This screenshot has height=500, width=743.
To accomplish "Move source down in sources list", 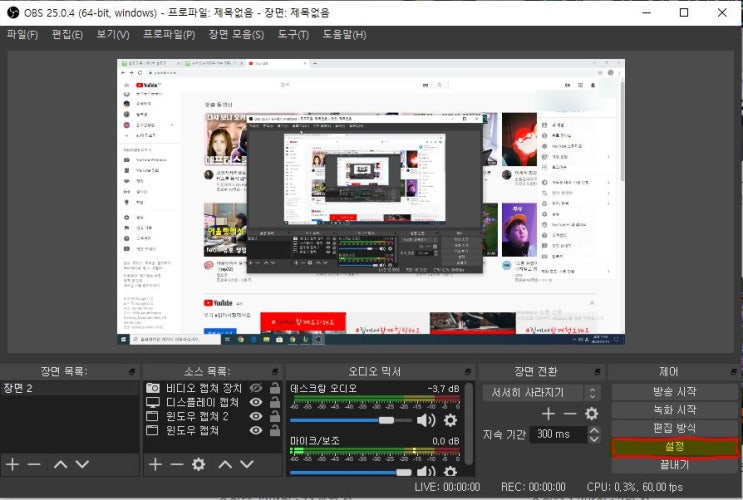I will [x=247, y=464].
